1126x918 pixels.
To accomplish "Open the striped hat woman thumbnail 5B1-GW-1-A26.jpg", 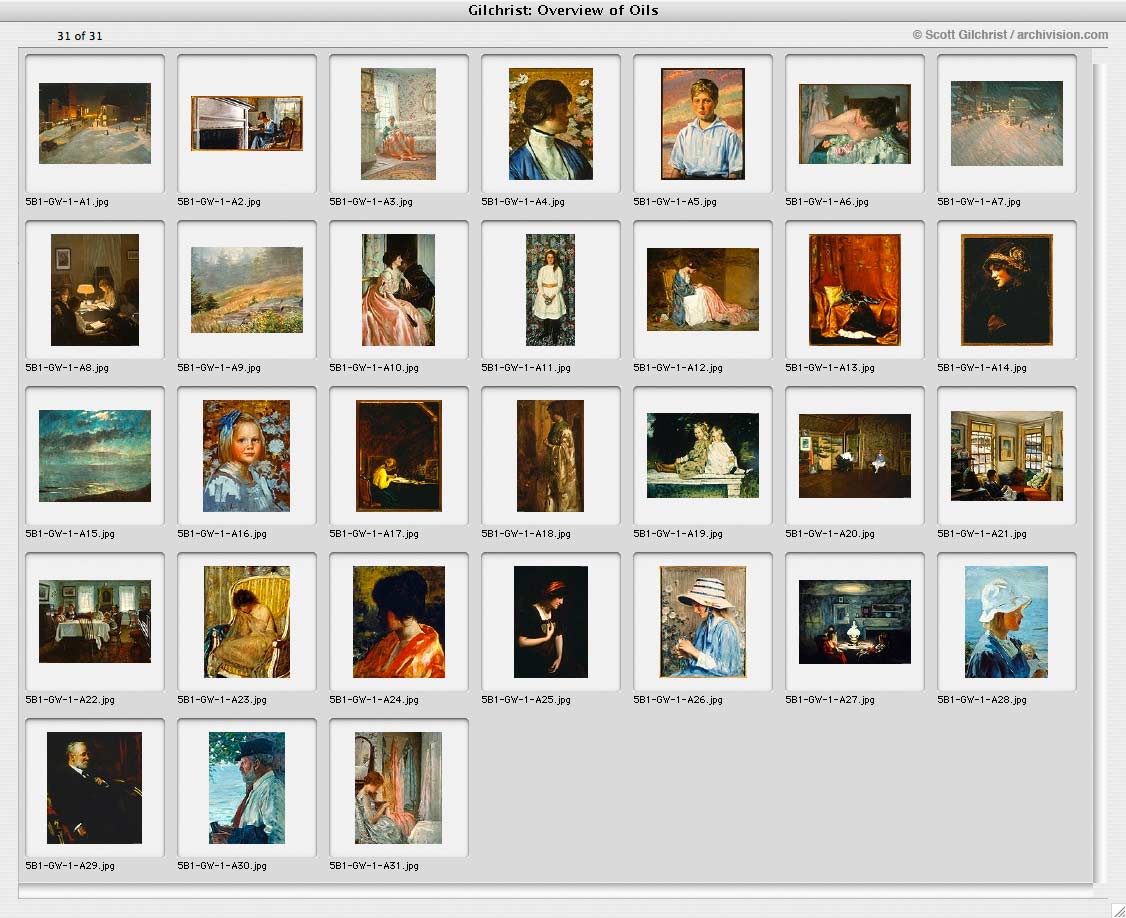I will pyautogui.click(x=703, y=621).
